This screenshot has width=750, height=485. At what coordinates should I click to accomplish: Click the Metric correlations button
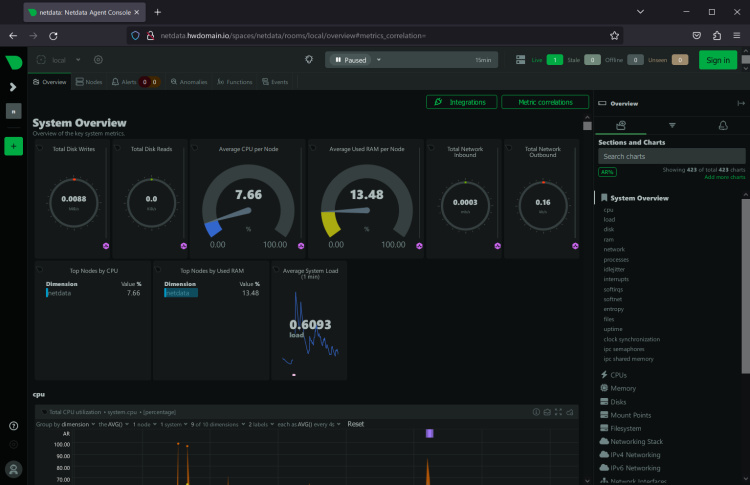(545, 102)
